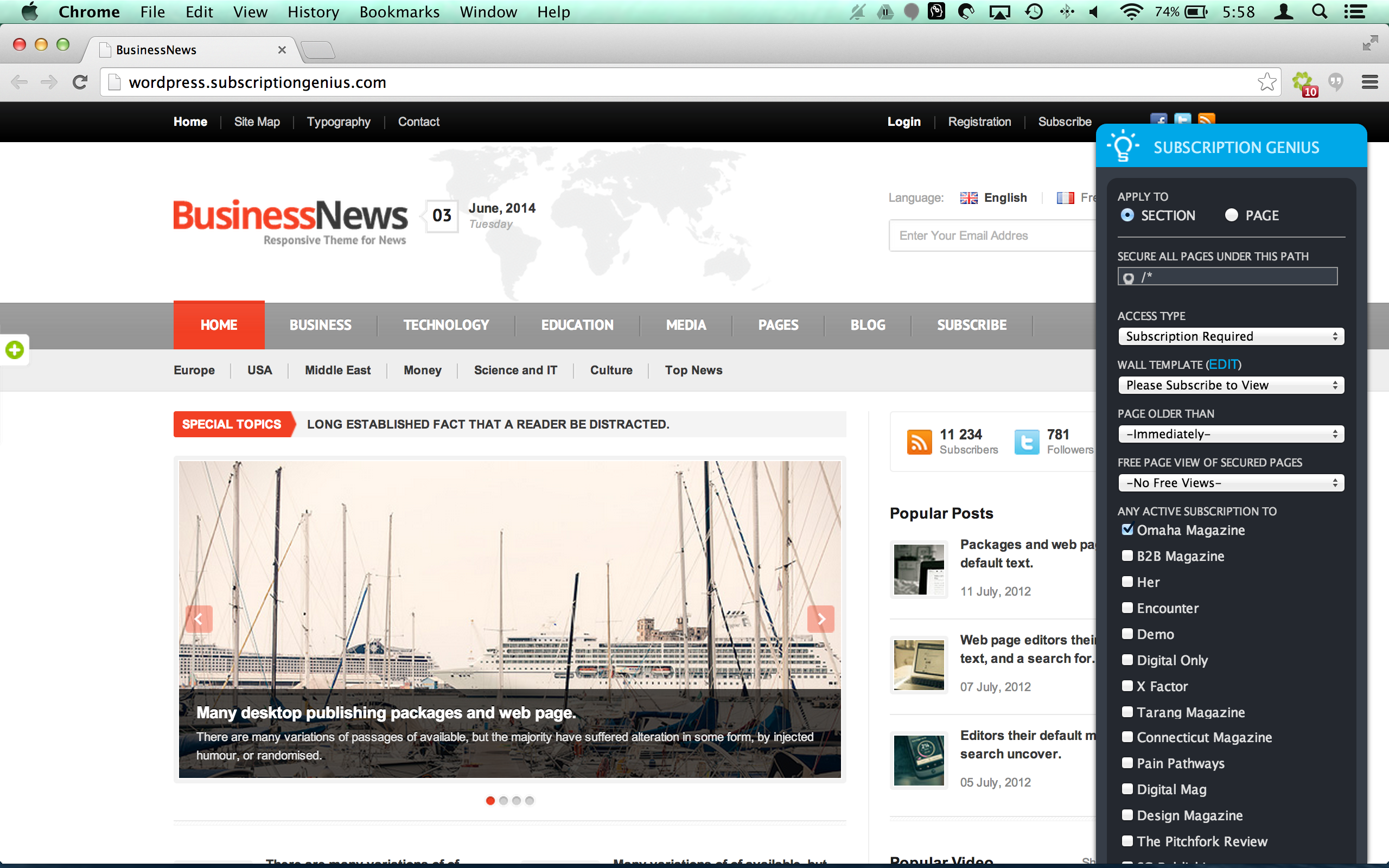The height and width of the screenshot is (868, 1389).
Task: Go to the EDUCATION navigation tab
Action: [577, 325]
